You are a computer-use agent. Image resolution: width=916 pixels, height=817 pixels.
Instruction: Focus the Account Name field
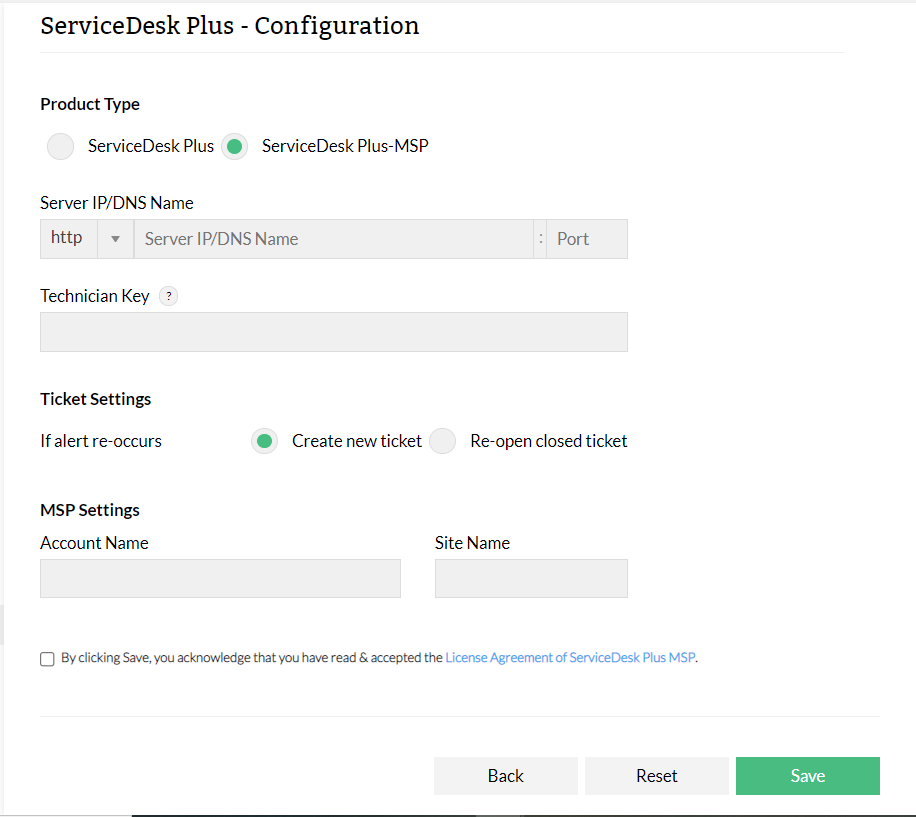(220, 579)
